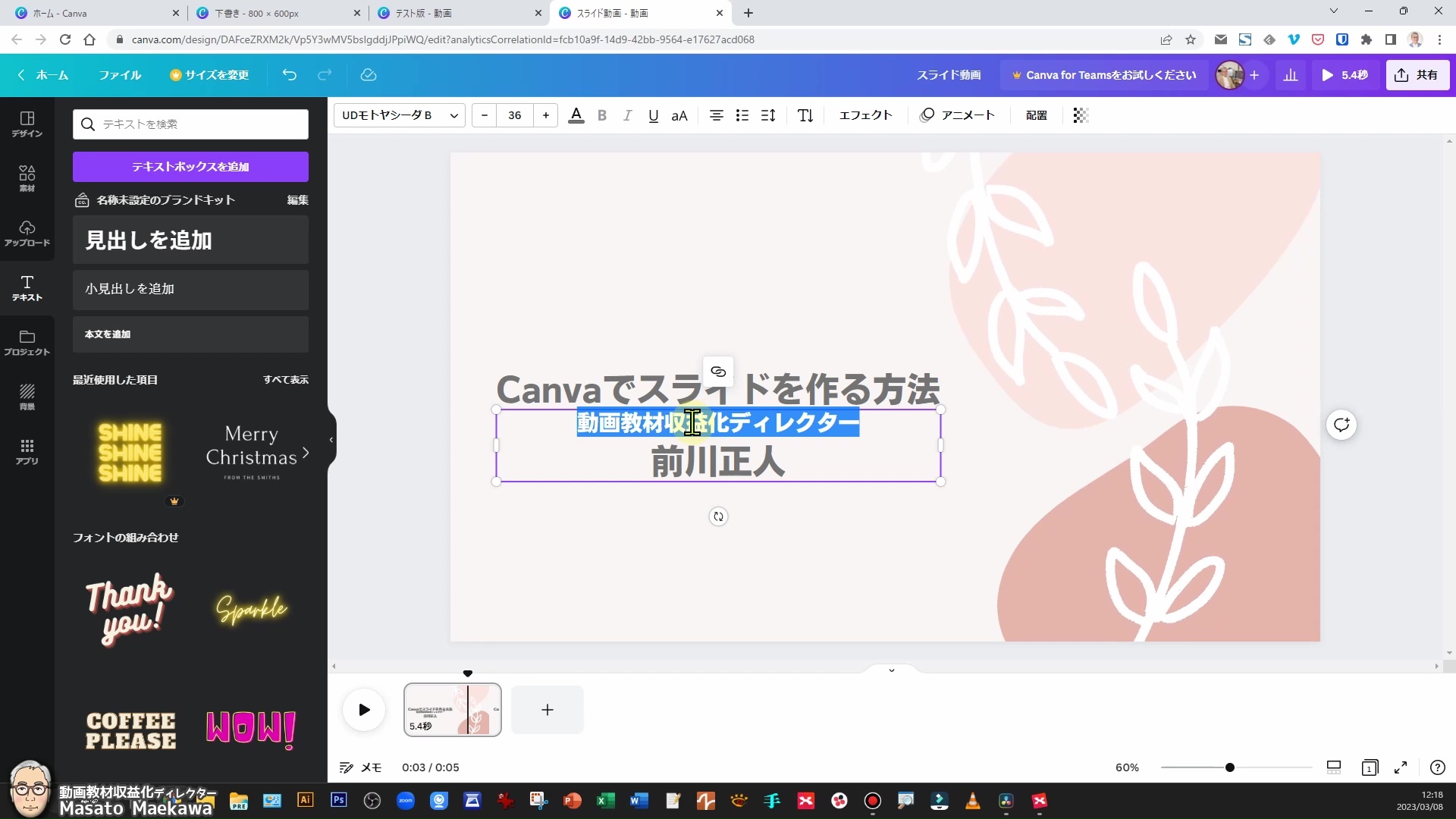Increase font size with plus button

[546, 115]
